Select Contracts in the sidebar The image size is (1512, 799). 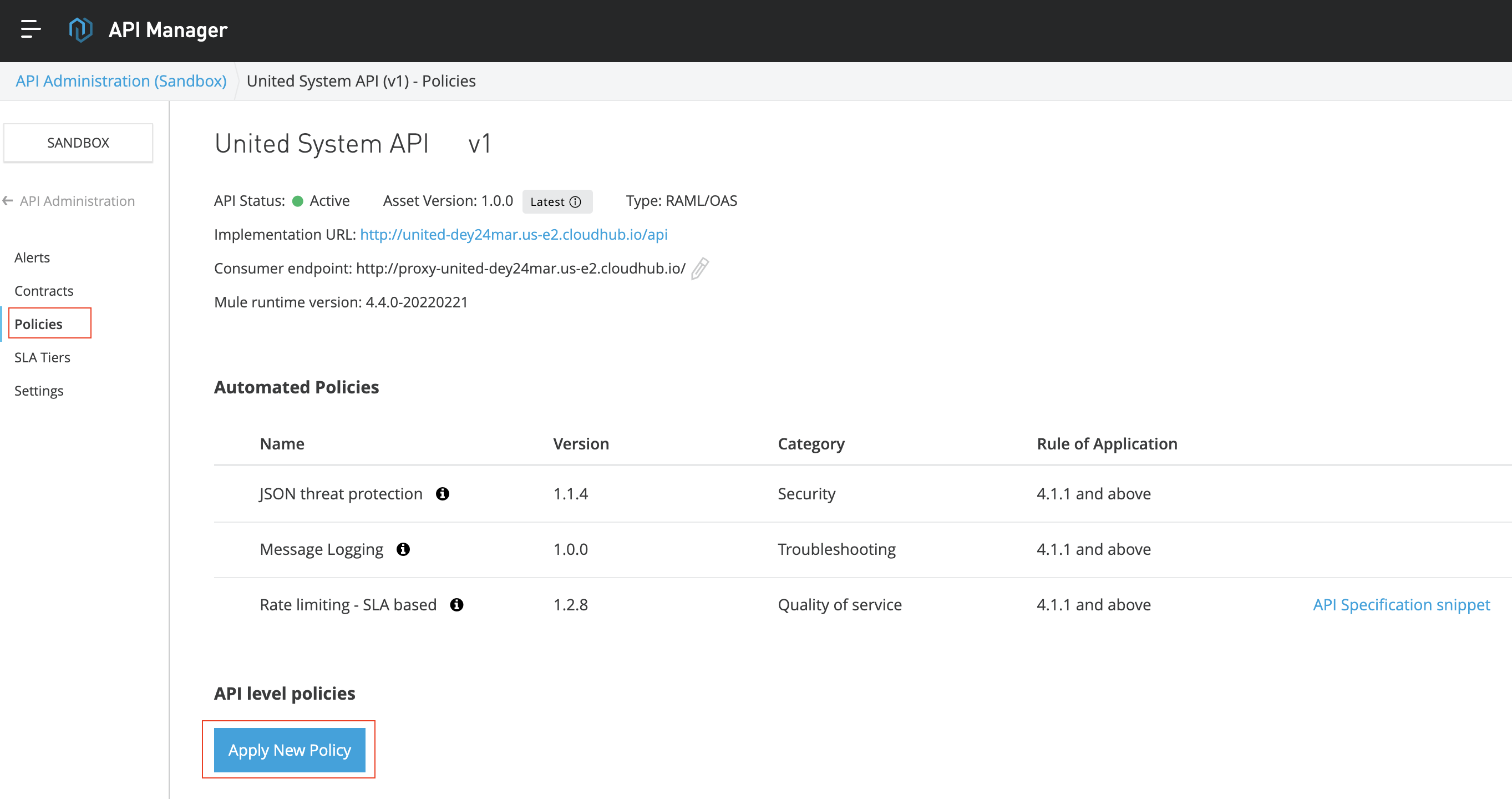43,290
